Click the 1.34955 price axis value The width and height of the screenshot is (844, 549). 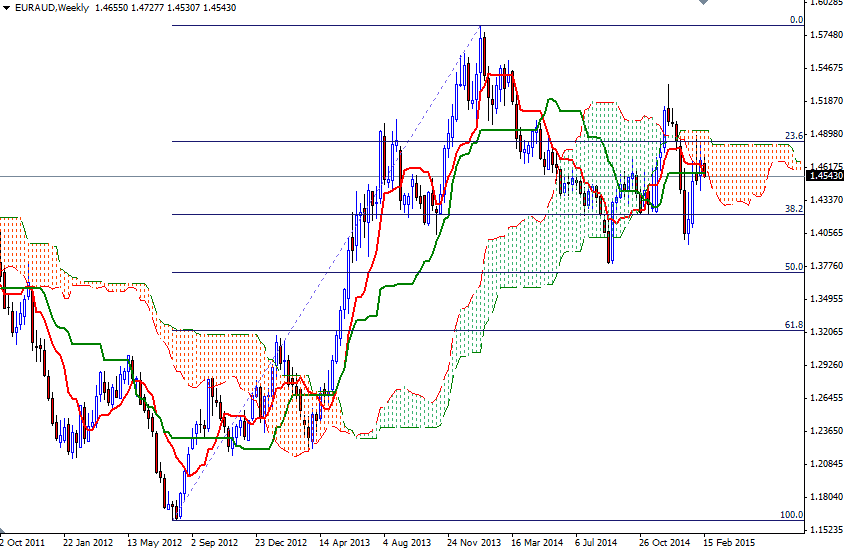tap(826, 299)
